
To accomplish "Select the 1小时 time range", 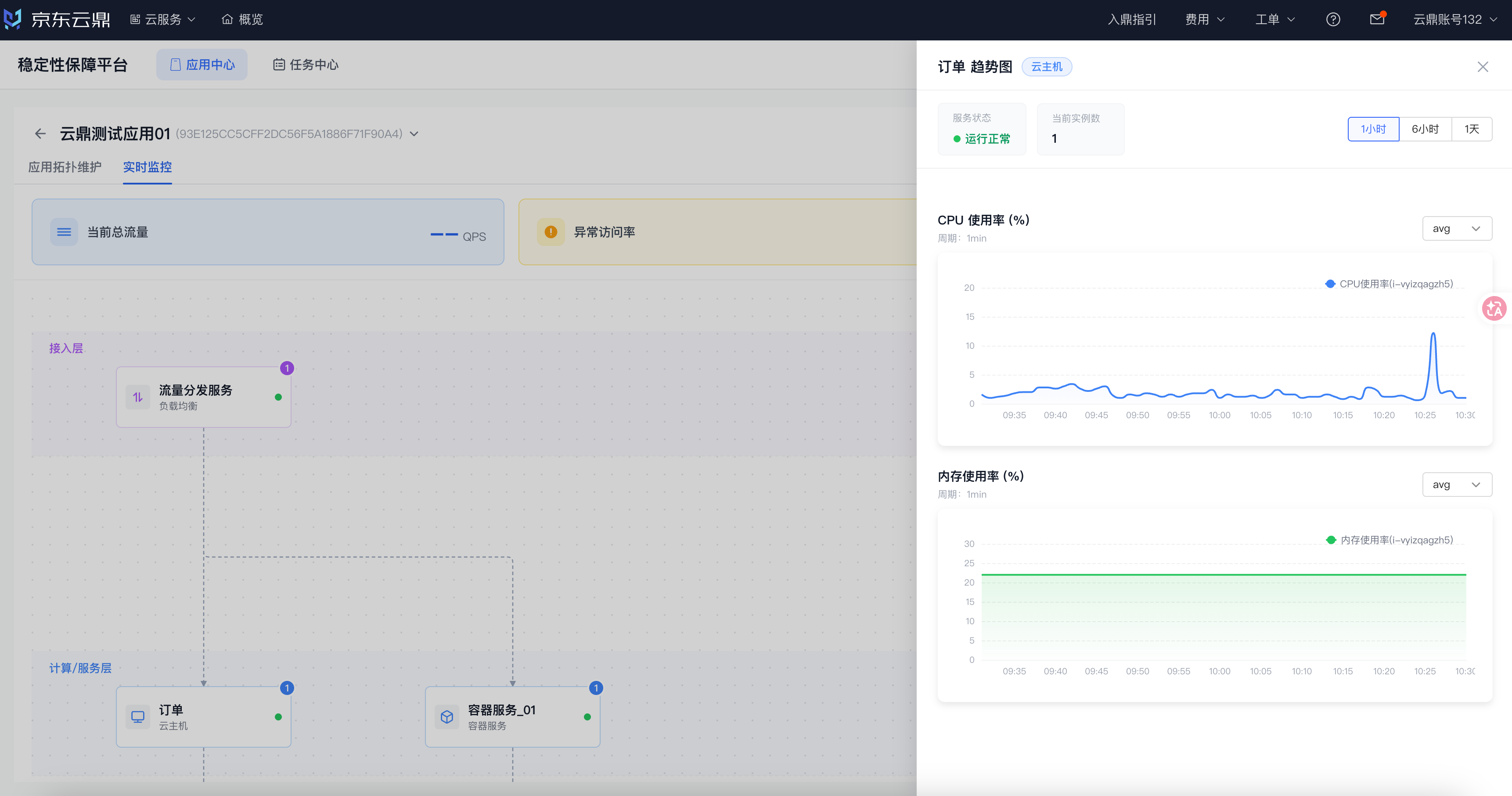I will pos(1373,129).
